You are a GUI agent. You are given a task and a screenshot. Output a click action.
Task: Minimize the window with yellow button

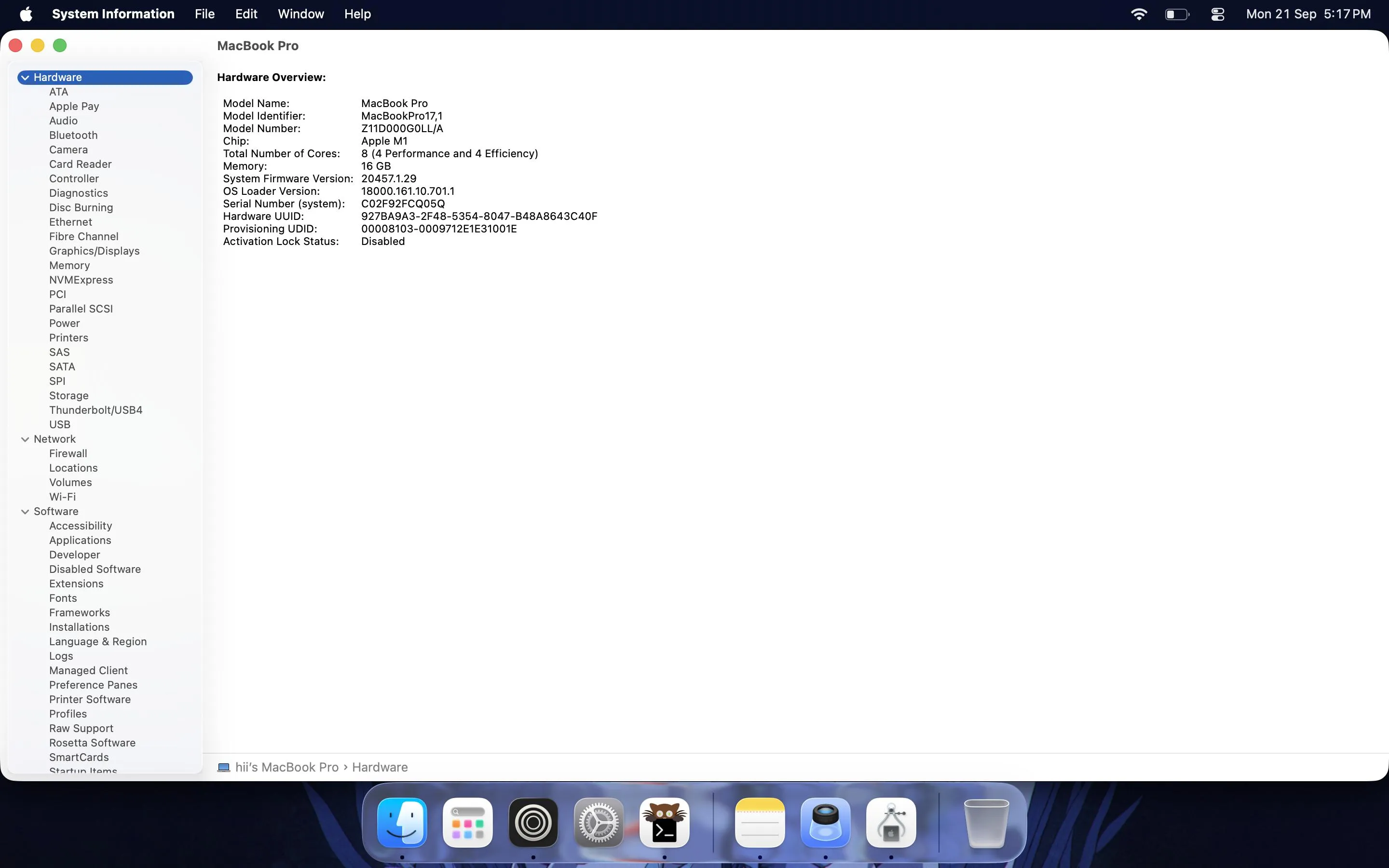coord(38,45)
